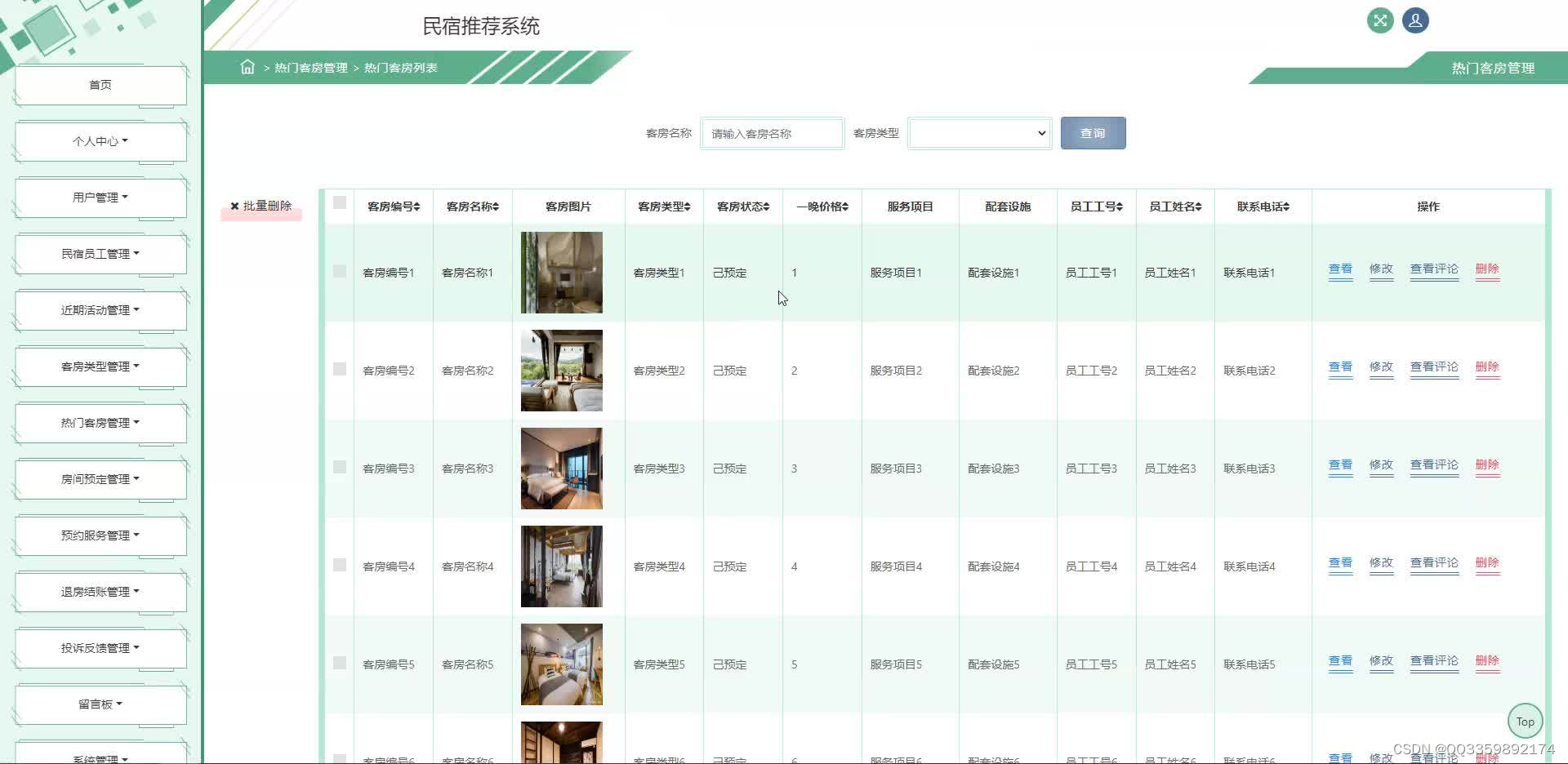1568x764 pixels.
Task: Check the row checkbox for 客房编号3
Action: tap(340, 467)
